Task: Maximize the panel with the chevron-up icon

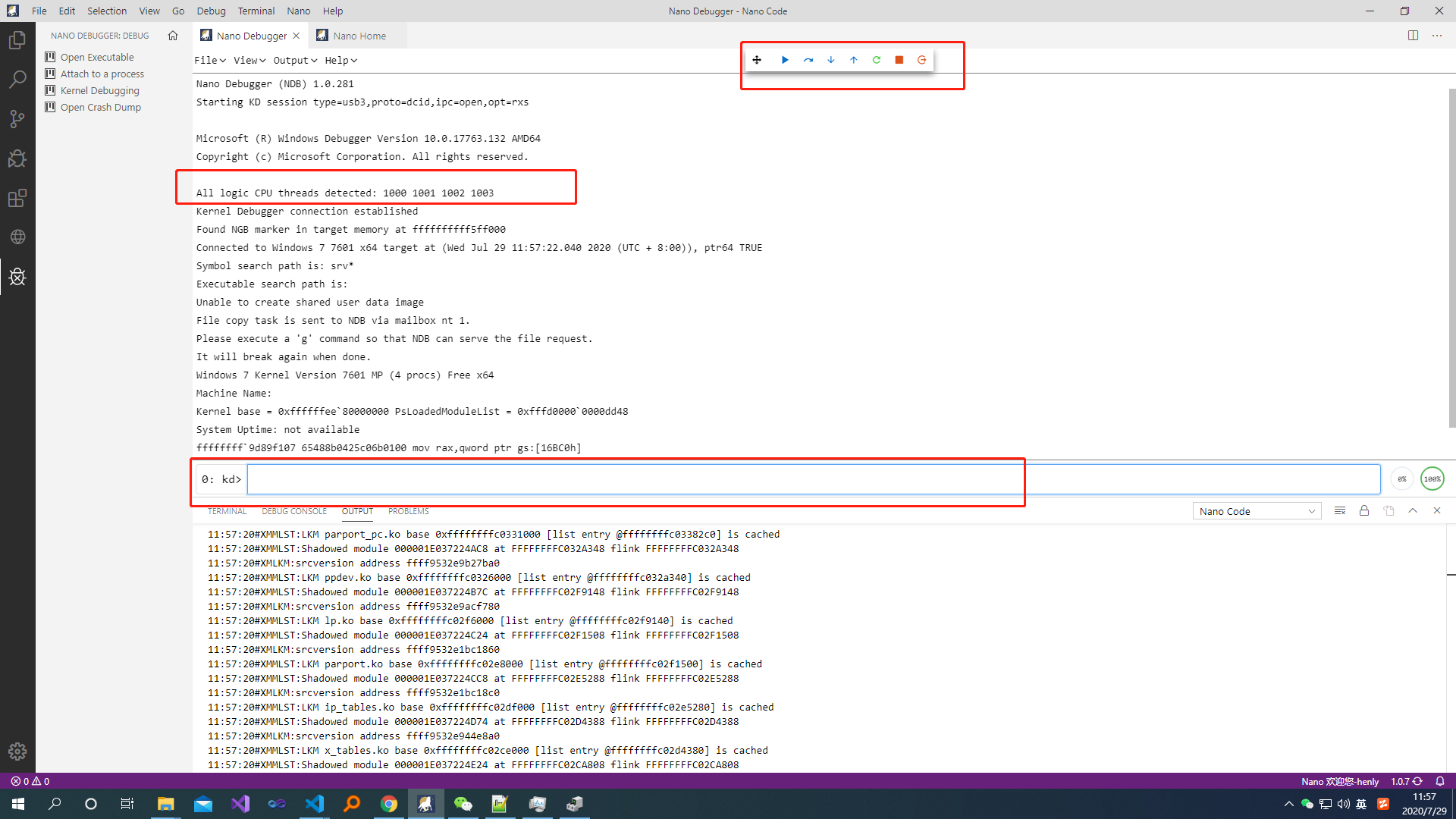Action: (x=1413, y=511)
